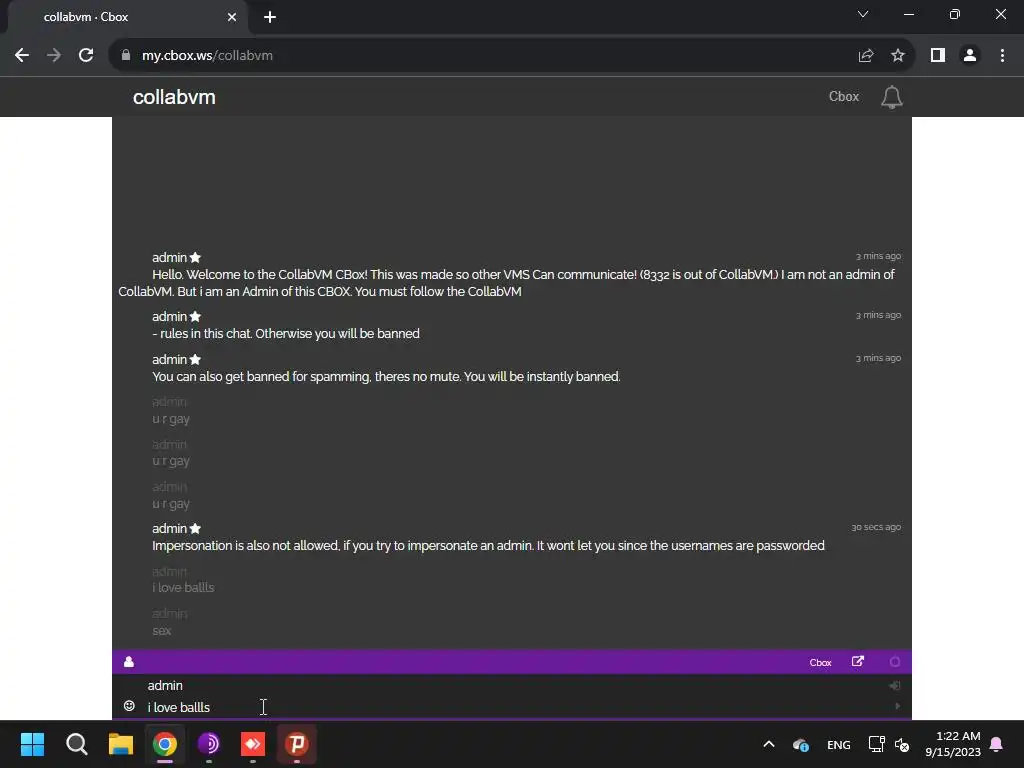Image resolution: width=1024 pixels, height=768 pixels.
Task: Open the Tor Browser taskbar icon
Action: click(x=209, y=744)
